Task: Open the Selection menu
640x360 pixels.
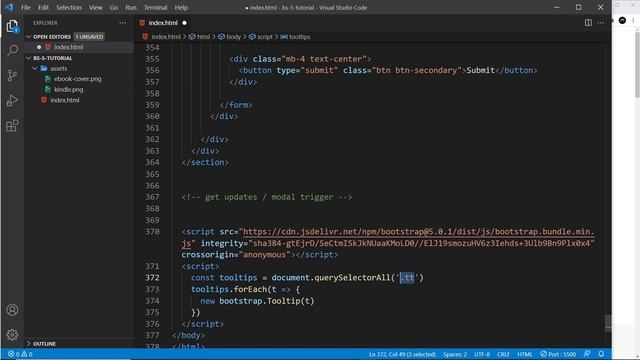Action: click(x=69, y=7)
